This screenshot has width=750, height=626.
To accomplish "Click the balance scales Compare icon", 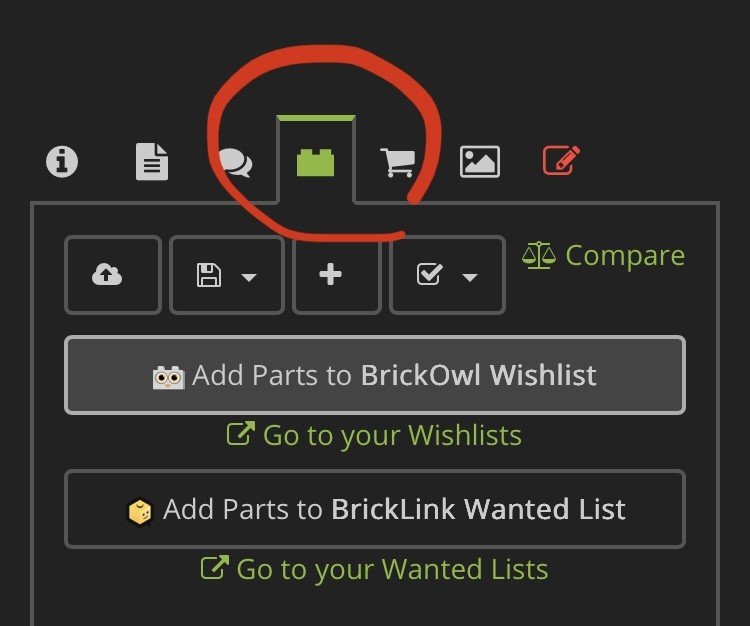I will tap(539, 255).
